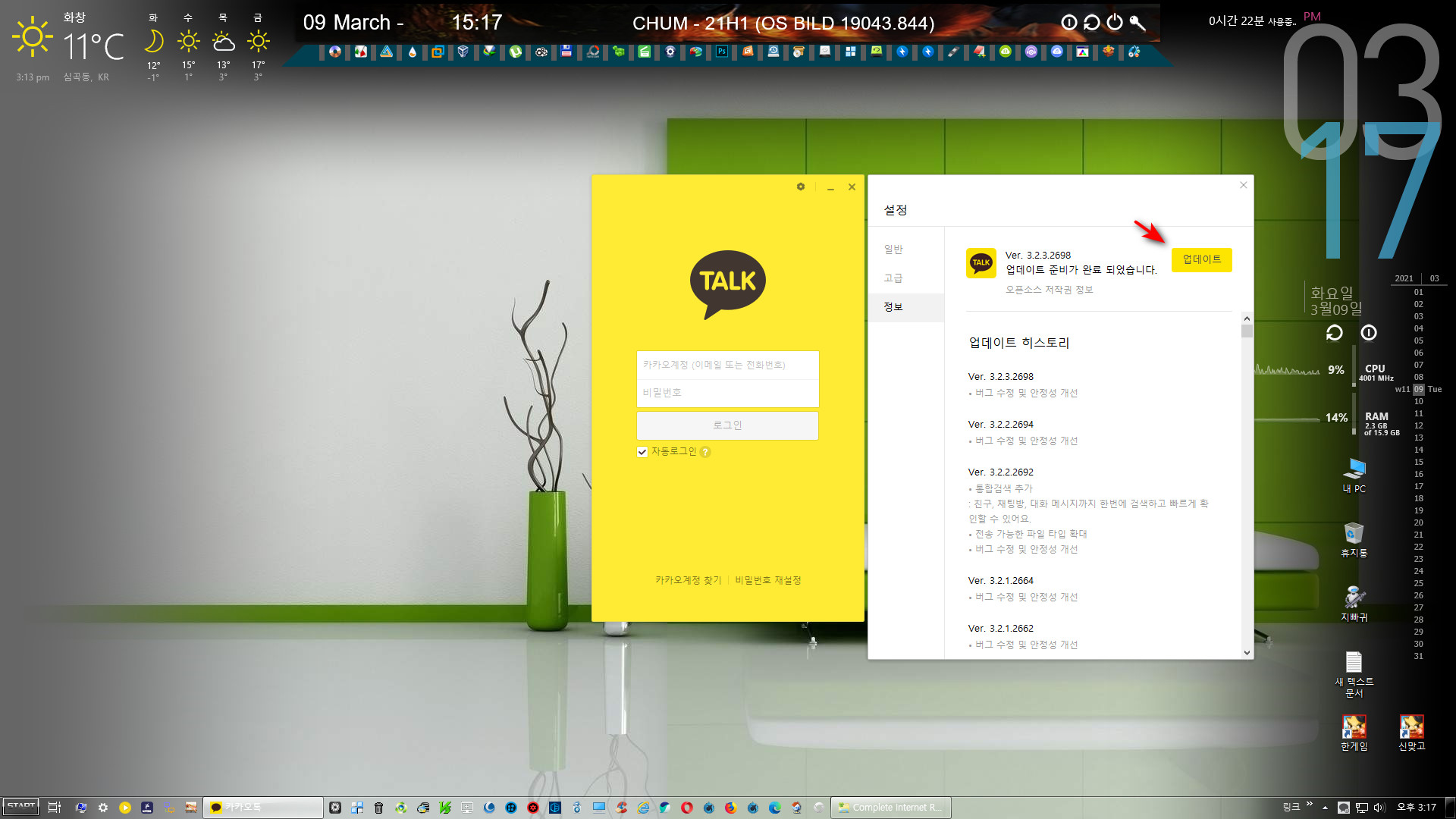Select Ver. 3.2.1.2664 history entry text
This screenshot has width=1456, height=819.
(x=1000, y=581)
